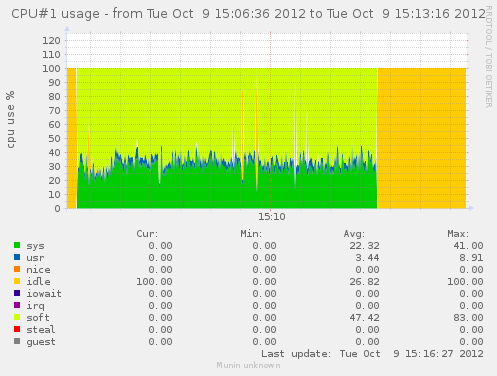Click the idle current value 100.00

pos(154,282)
